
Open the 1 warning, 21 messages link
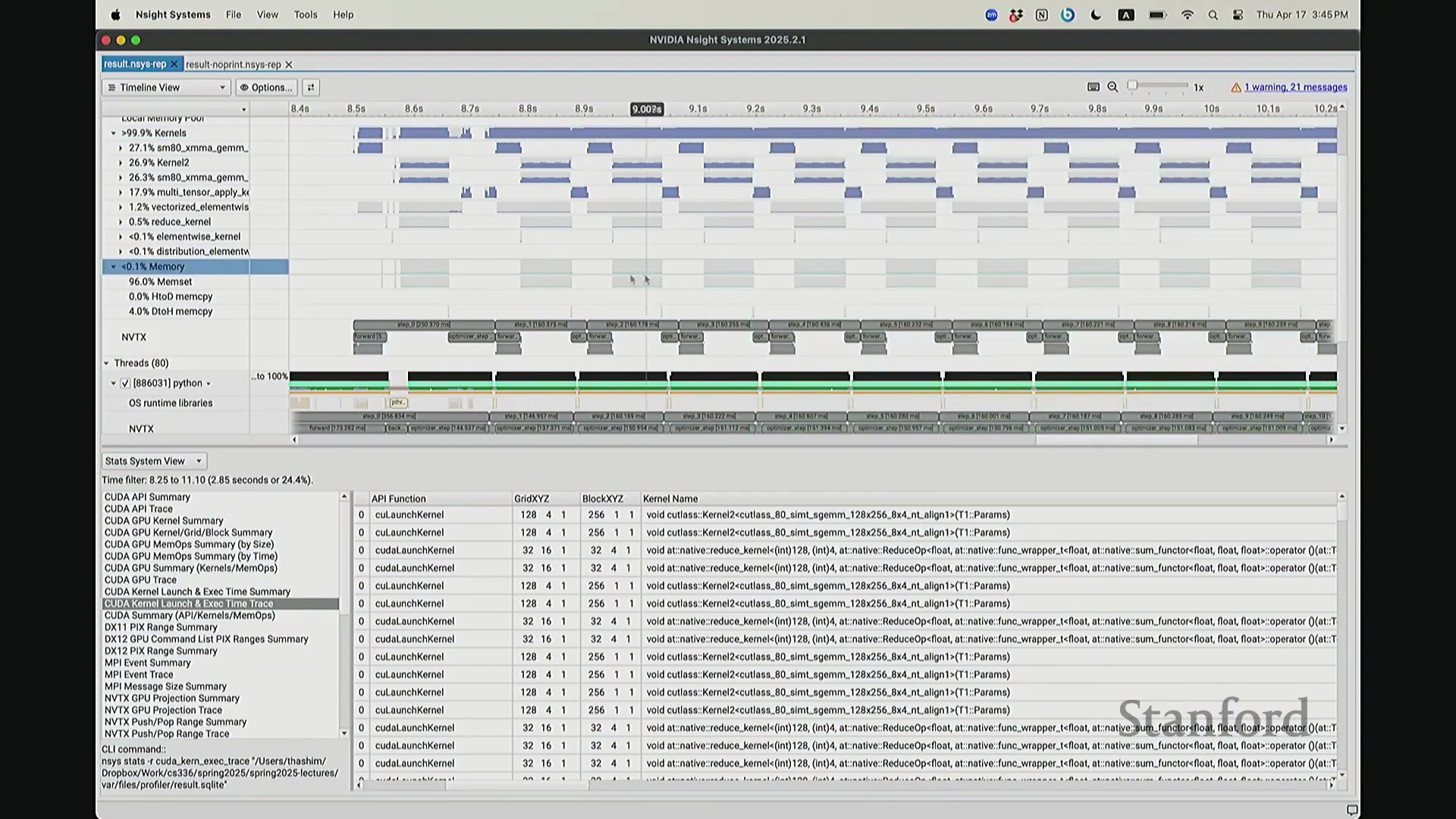point(1295,87)
